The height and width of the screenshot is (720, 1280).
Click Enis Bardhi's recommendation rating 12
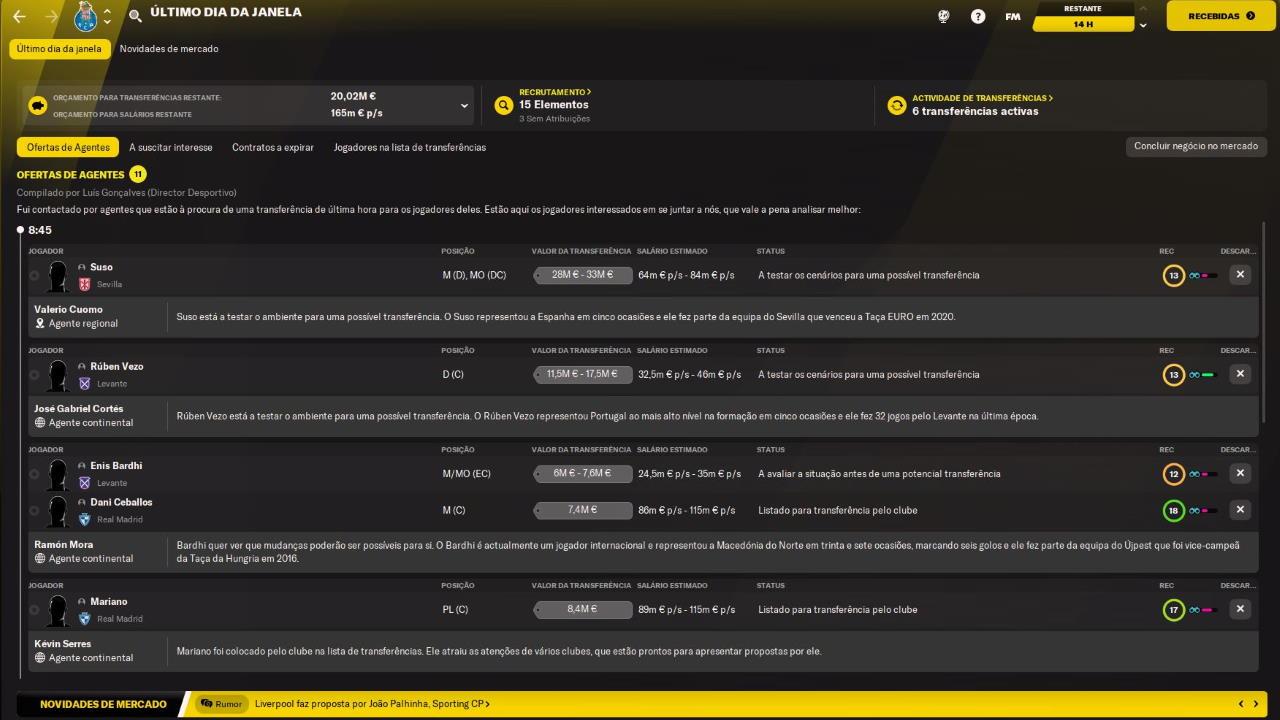point(1173,474)
